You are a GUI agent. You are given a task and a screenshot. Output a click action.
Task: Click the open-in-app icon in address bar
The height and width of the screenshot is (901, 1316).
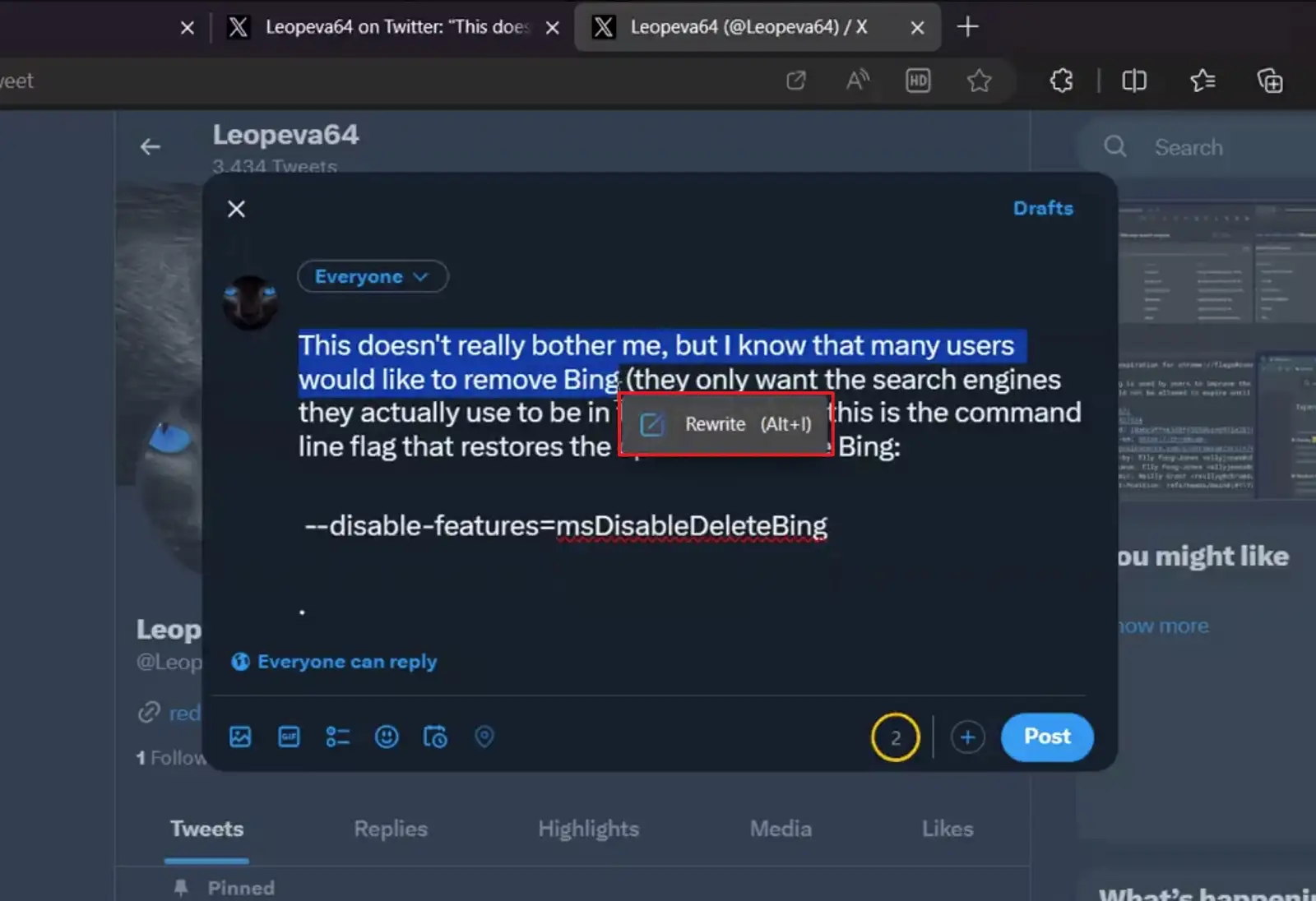tap(796, 81)
